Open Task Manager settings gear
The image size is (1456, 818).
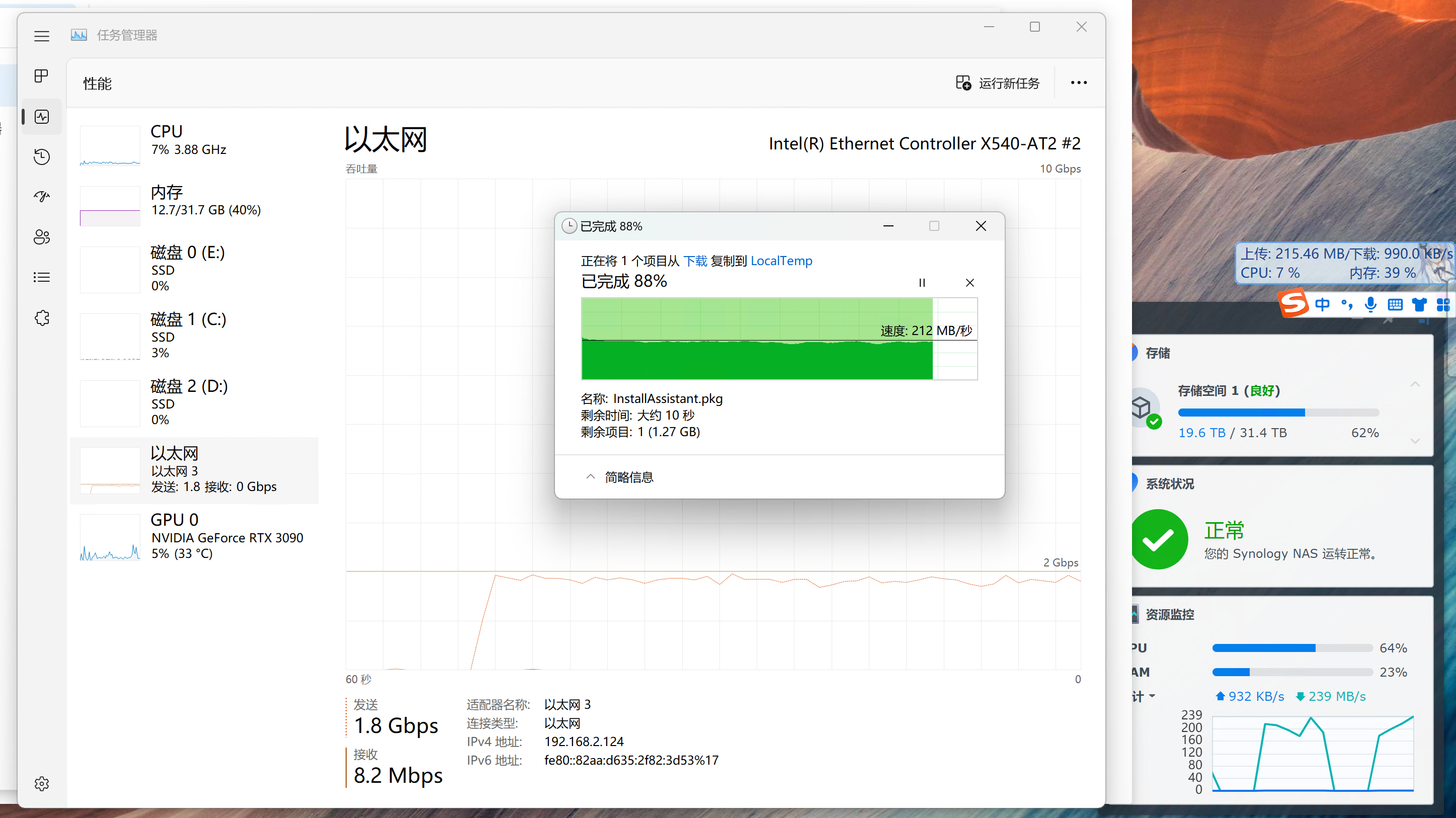click(41, 783)
